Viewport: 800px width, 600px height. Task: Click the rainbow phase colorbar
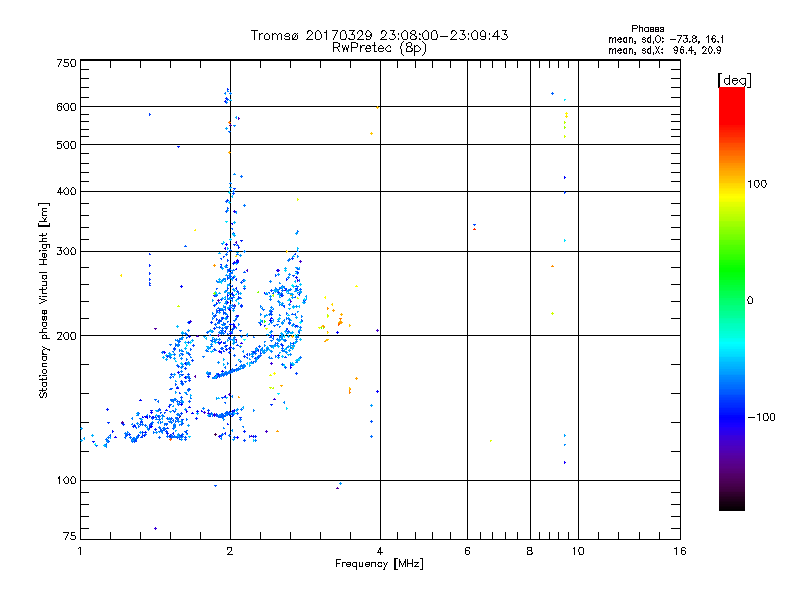[x=732, y=298]
